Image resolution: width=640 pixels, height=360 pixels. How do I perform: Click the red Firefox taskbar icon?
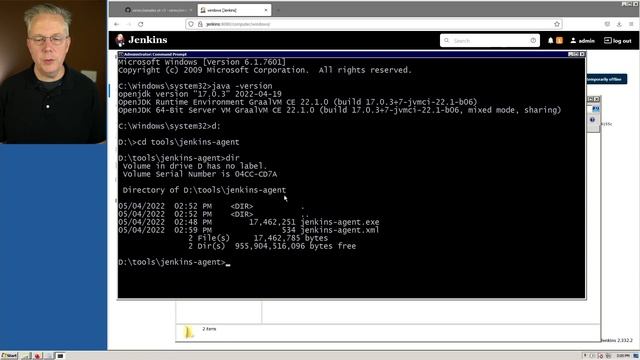coord(37,356)
